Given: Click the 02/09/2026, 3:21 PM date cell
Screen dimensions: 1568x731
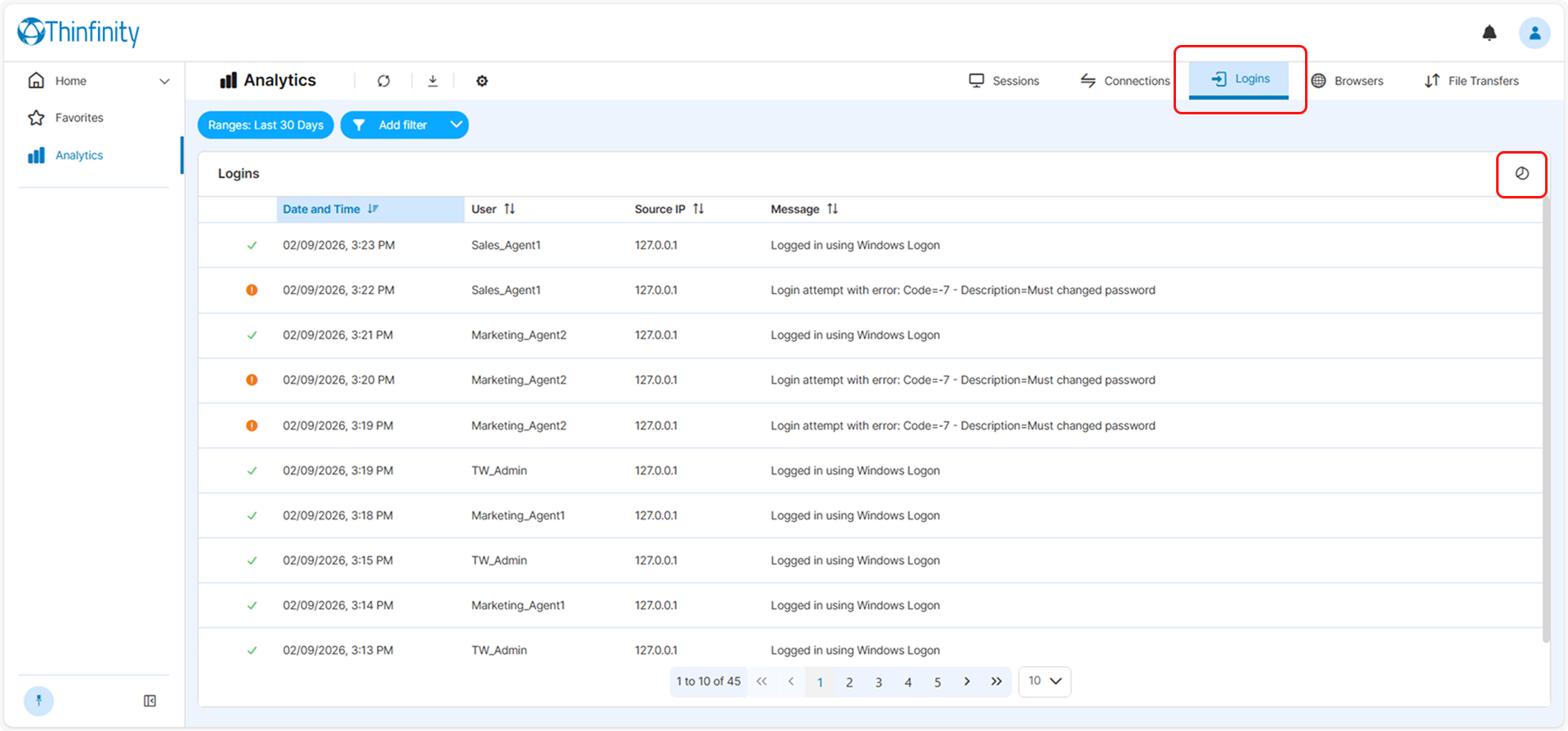Looking at the screenshot, I should [338, 335].
